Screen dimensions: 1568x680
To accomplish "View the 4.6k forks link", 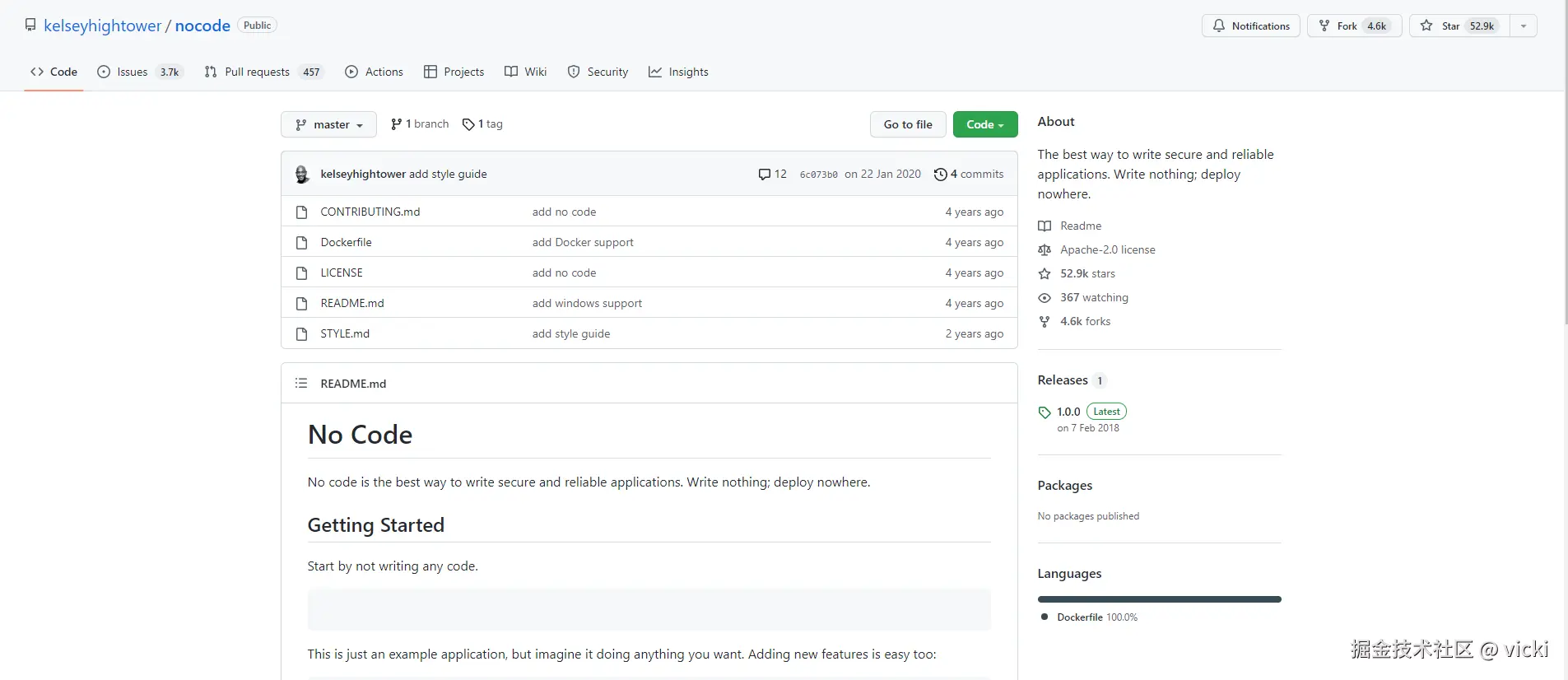I will click(x=1085, y=321).
